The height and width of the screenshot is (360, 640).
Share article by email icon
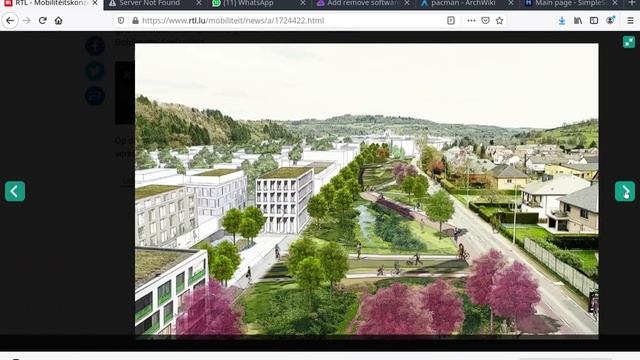(95, 96)
